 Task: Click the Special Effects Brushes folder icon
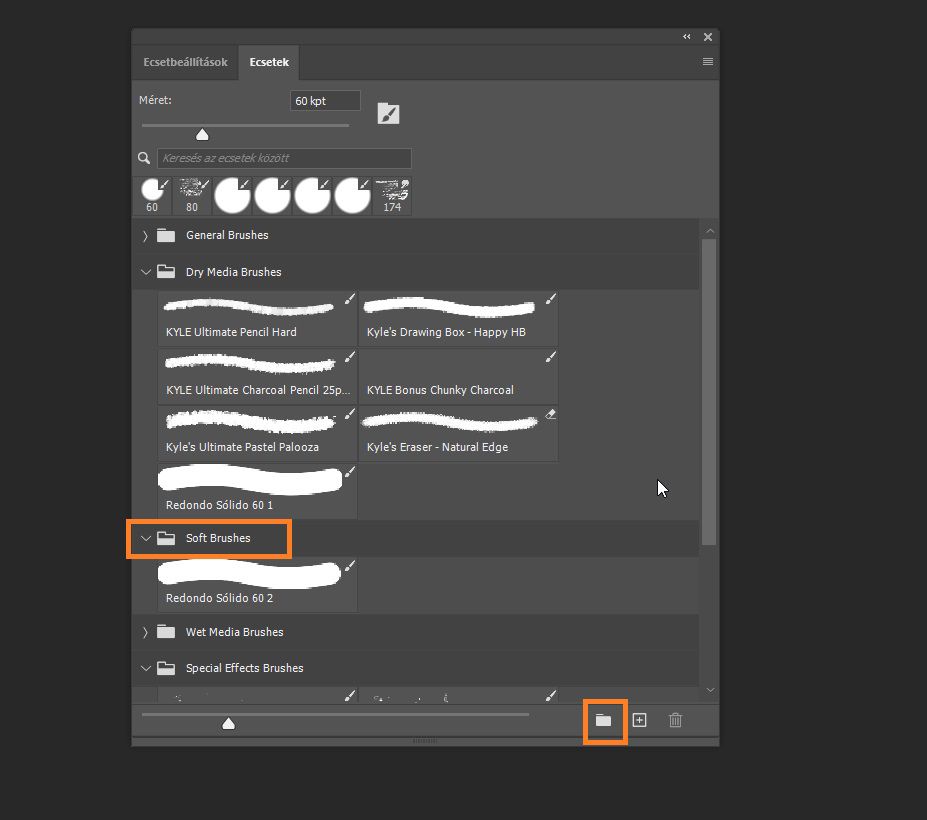(166, 668)
